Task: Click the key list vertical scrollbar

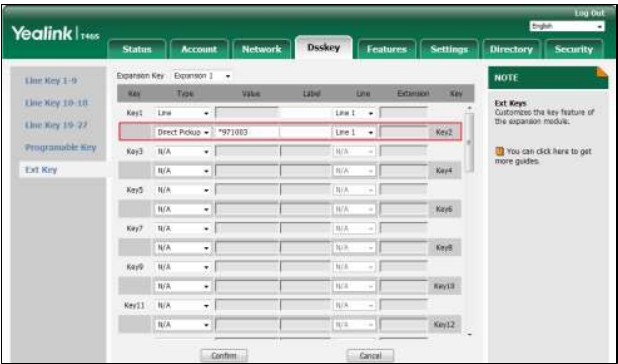Action: point(469,142)
